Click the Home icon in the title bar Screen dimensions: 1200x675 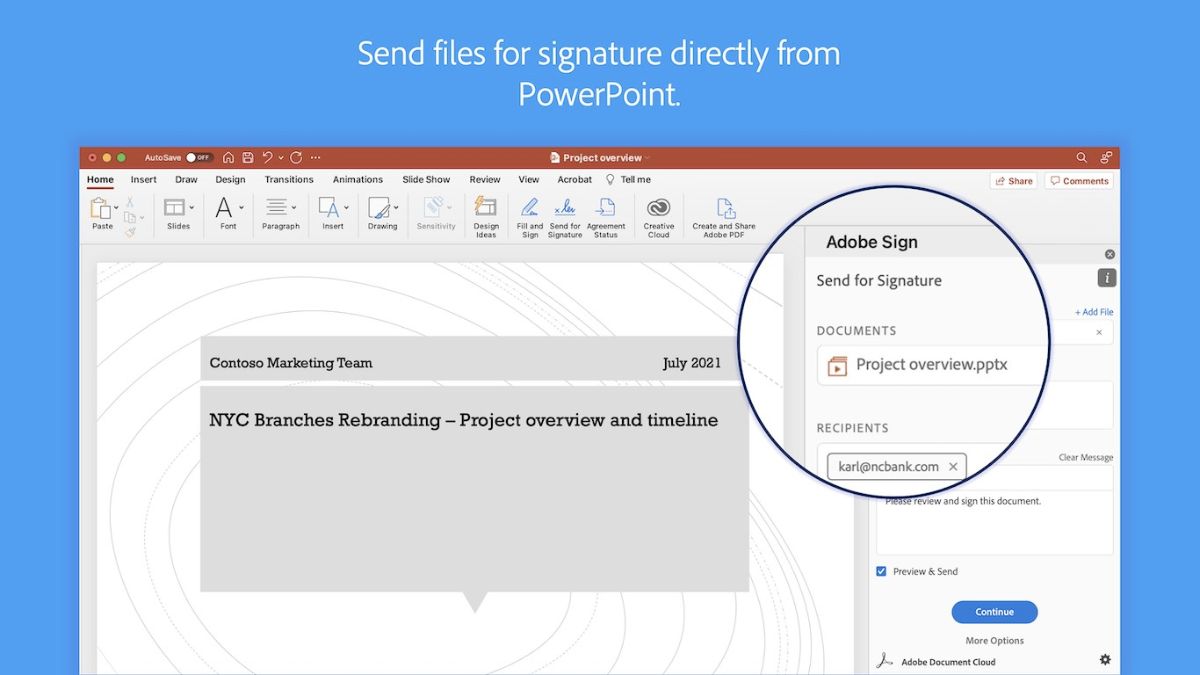point(229,158)
